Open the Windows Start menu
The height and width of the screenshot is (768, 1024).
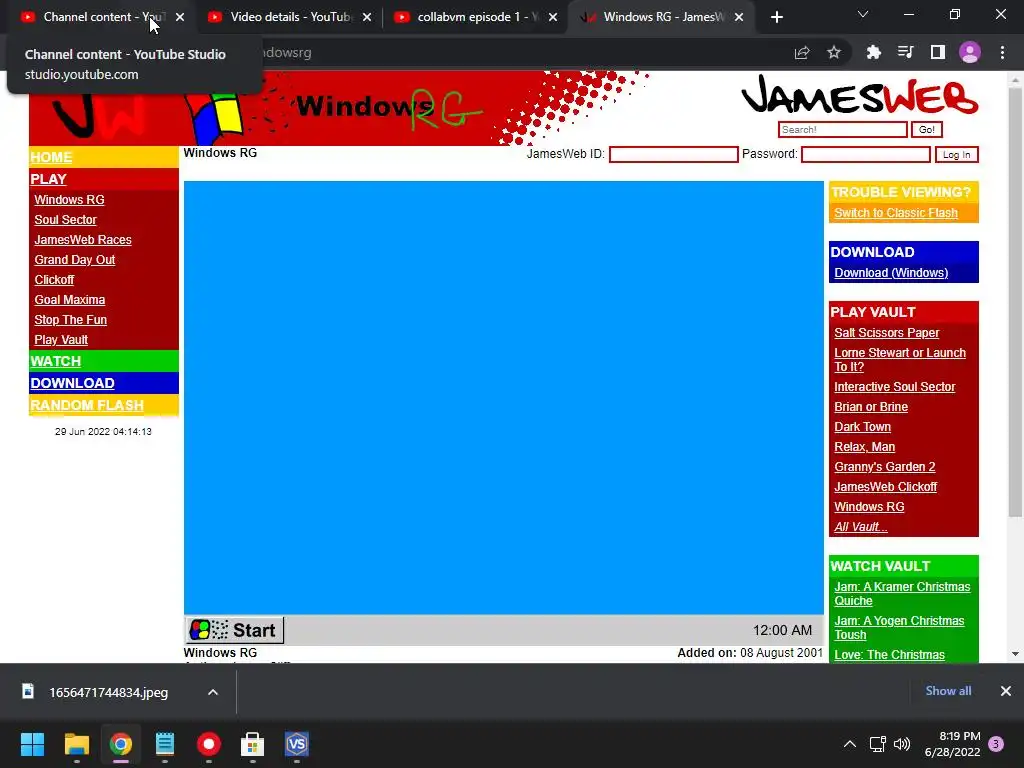pos(32,744)
